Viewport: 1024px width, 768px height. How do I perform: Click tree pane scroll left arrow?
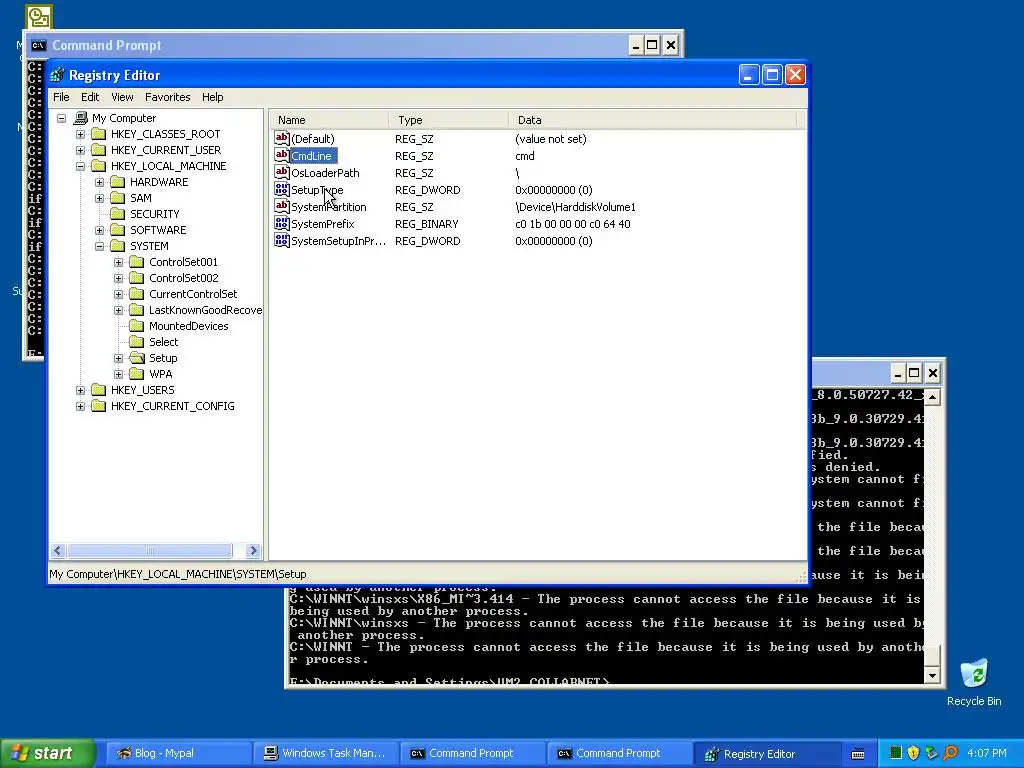point(57,551)
